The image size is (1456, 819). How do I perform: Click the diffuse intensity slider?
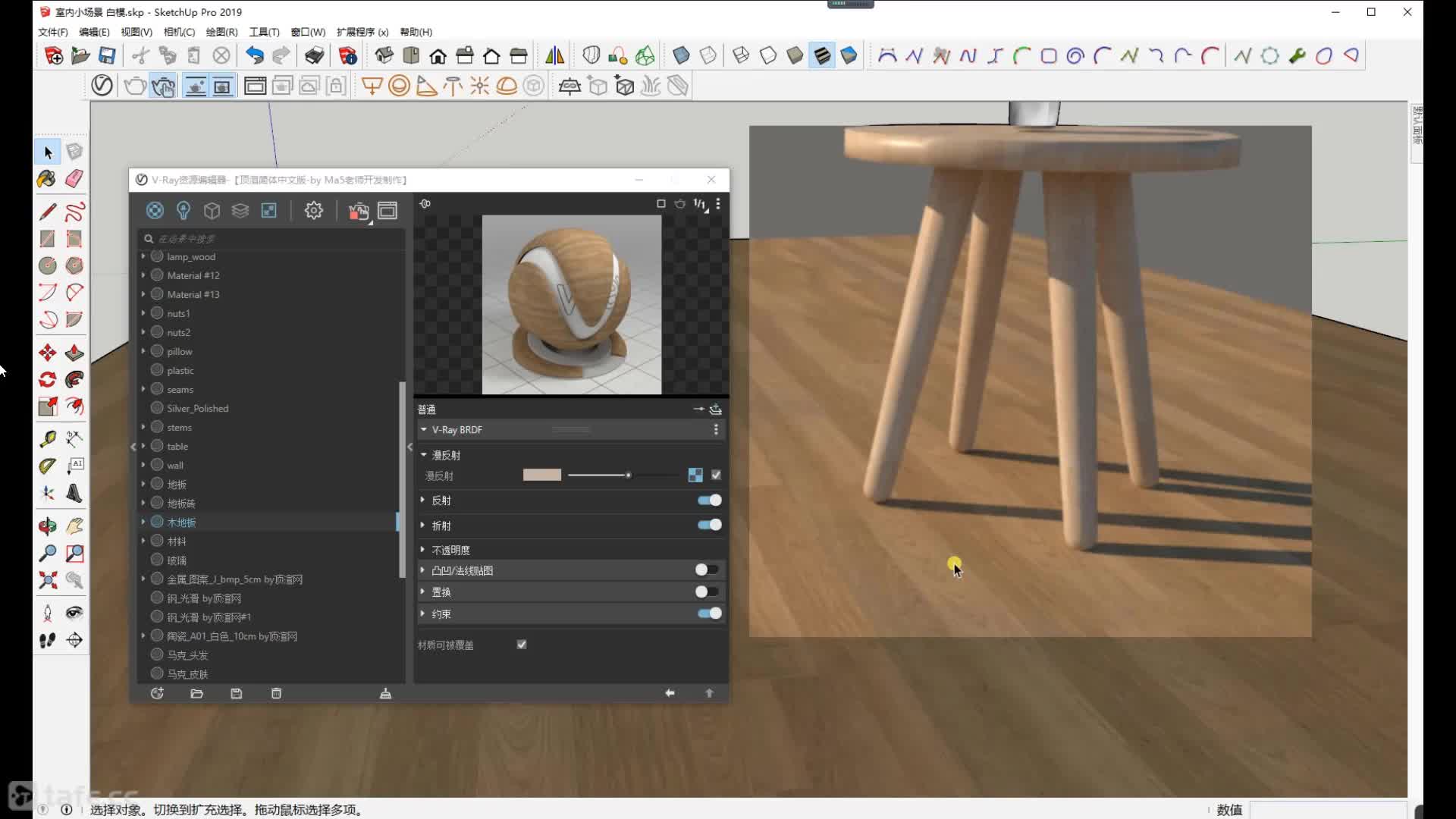point(623,475)
